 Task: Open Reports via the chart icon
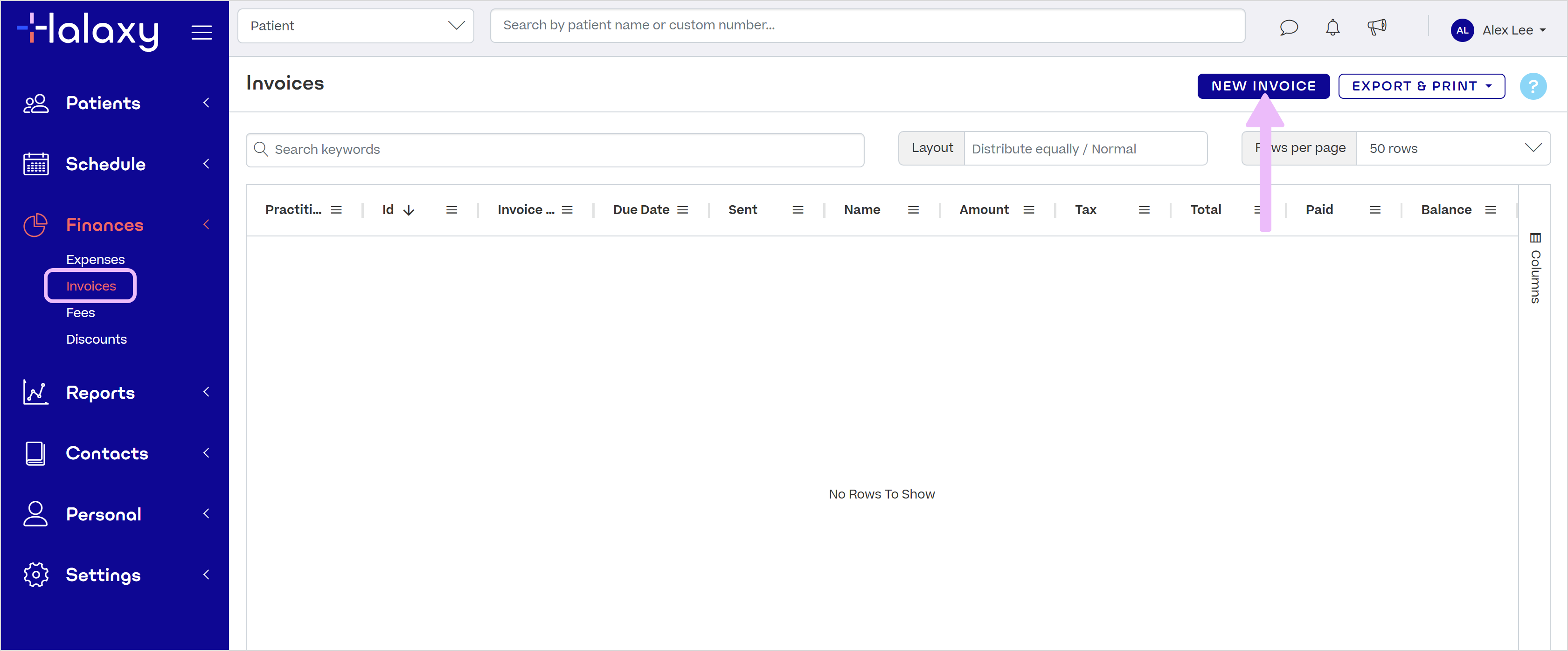coord(35,393)
